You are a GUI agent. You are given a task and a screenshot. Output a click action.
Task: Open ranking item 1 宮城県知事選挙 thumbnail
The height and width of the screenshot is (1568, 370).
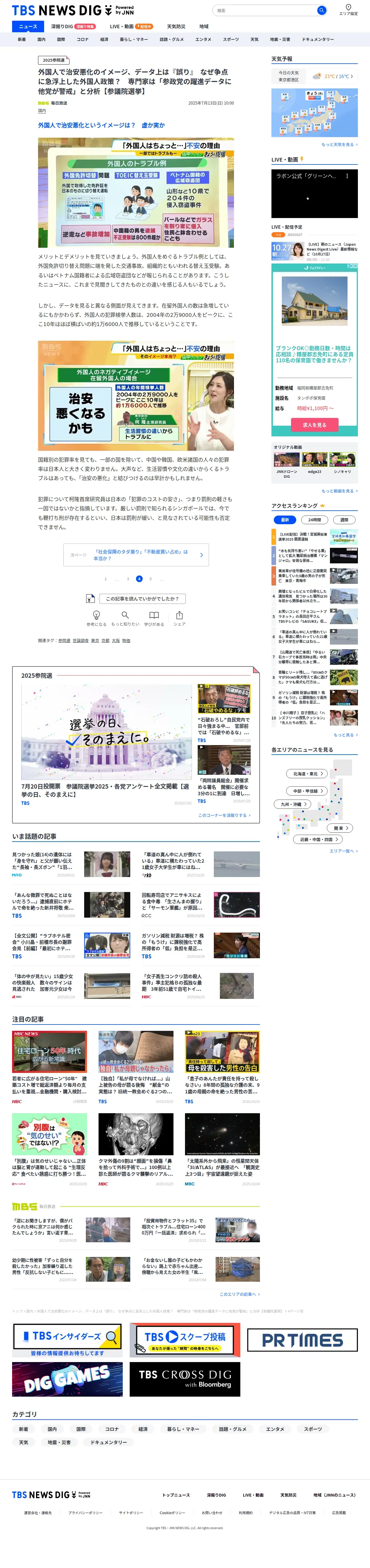click(344, 537)
